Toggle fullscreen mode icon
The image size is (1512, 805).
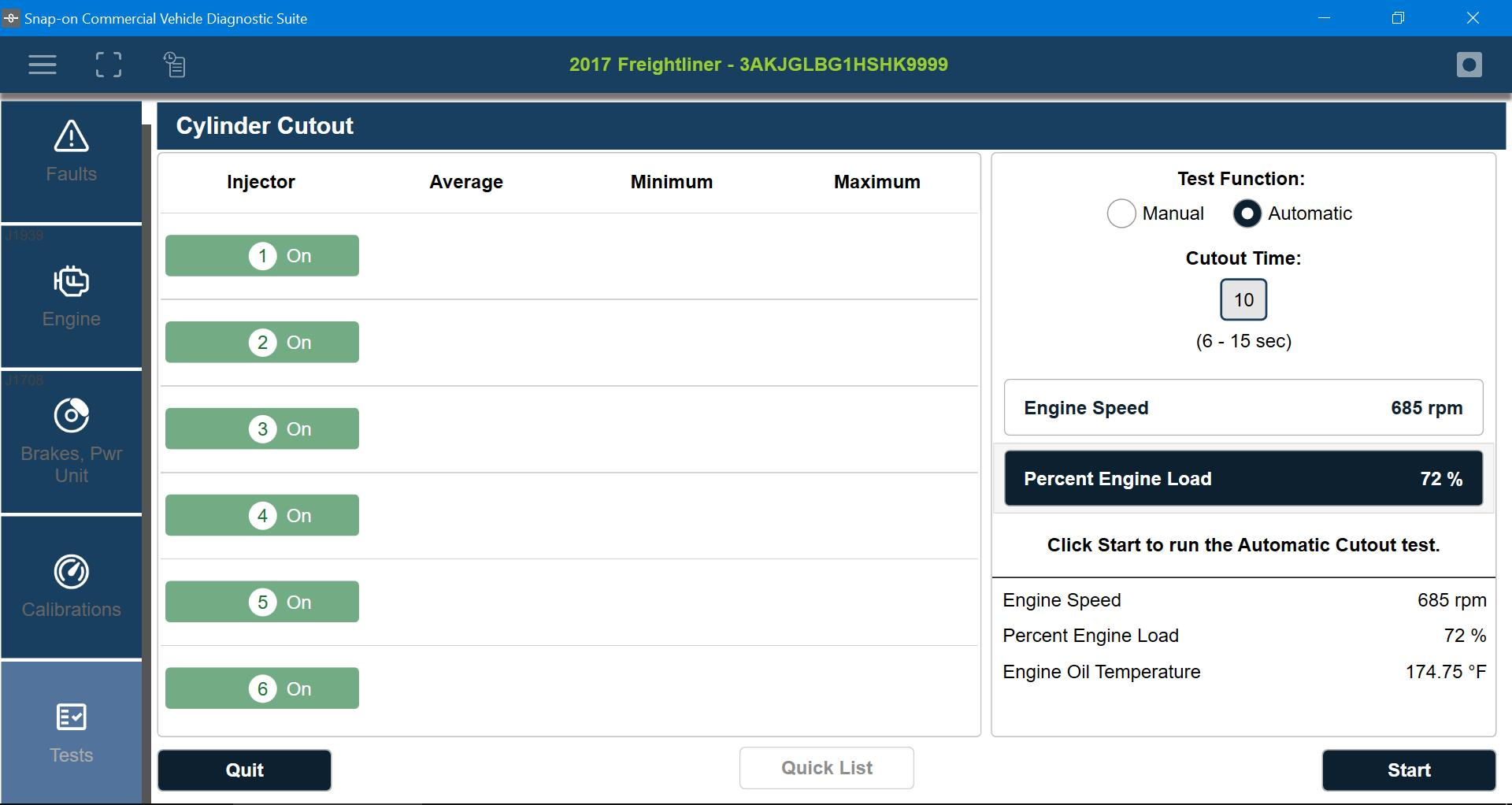click(109, 65)
